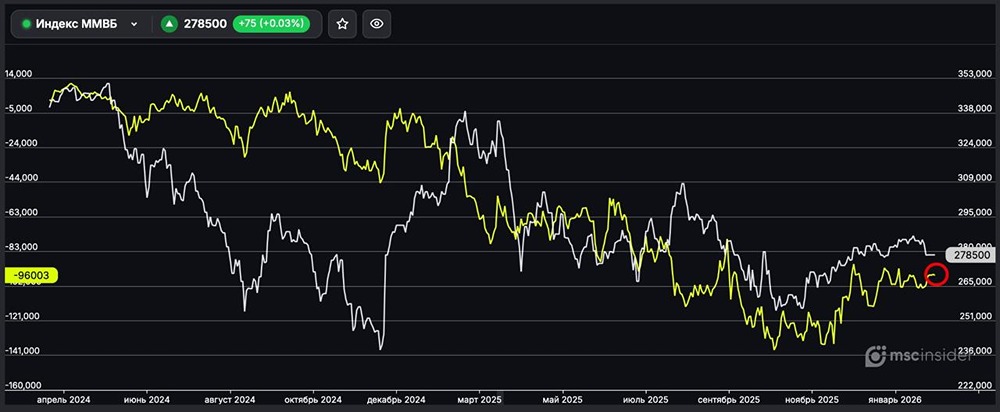Open the Индекс ММВБ dropdown chevron
This screenshot has height=412, width=1000.
[133, 24]
